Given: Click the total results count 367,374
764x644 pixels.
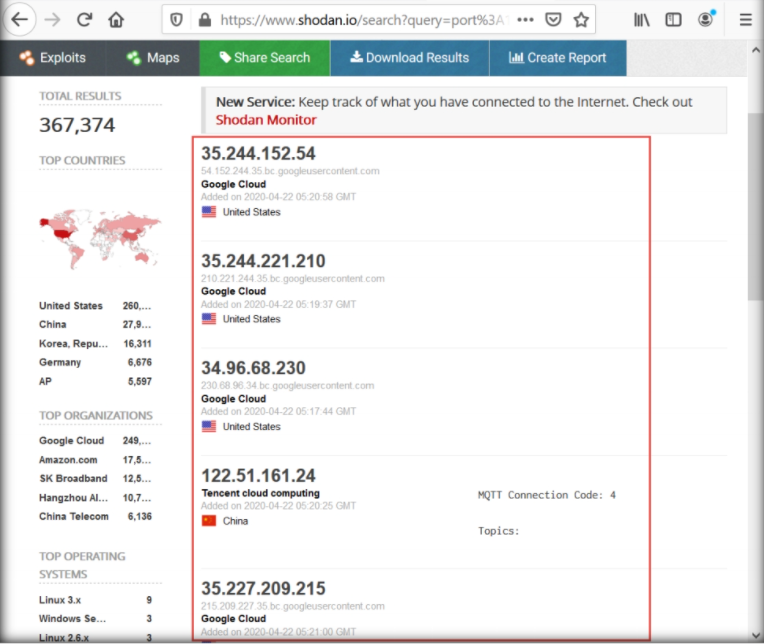Looking at the screenshot, I should (77, 125).
